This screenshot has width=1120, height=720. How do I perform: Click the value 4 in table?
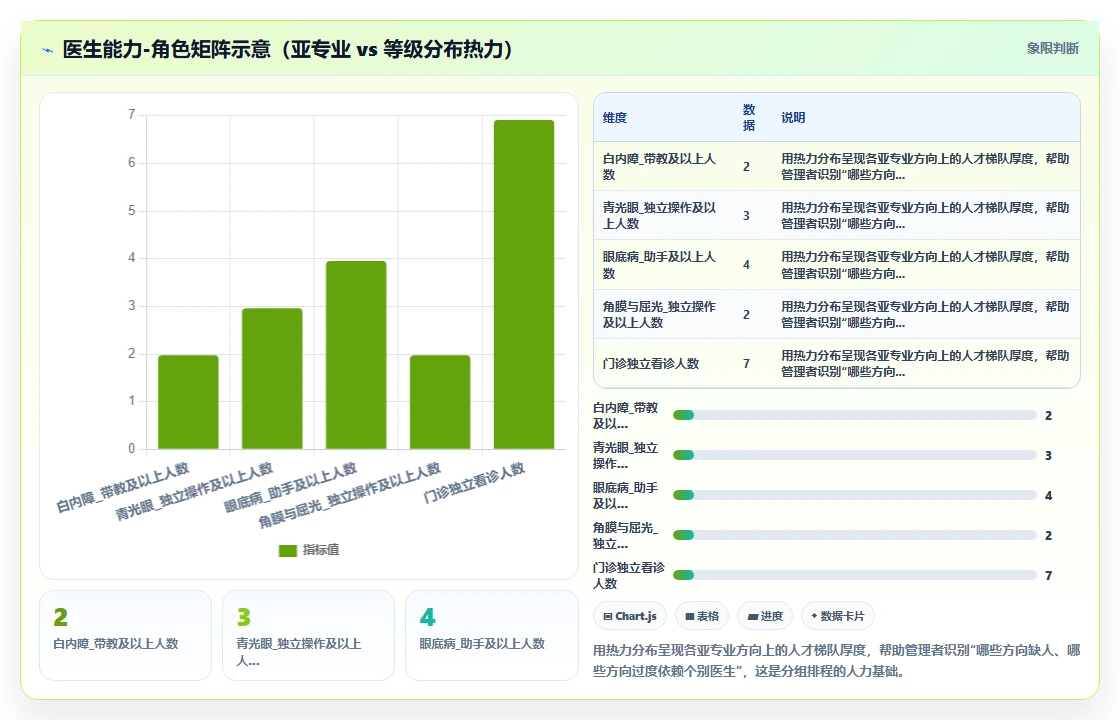click(x=746, y=265)
